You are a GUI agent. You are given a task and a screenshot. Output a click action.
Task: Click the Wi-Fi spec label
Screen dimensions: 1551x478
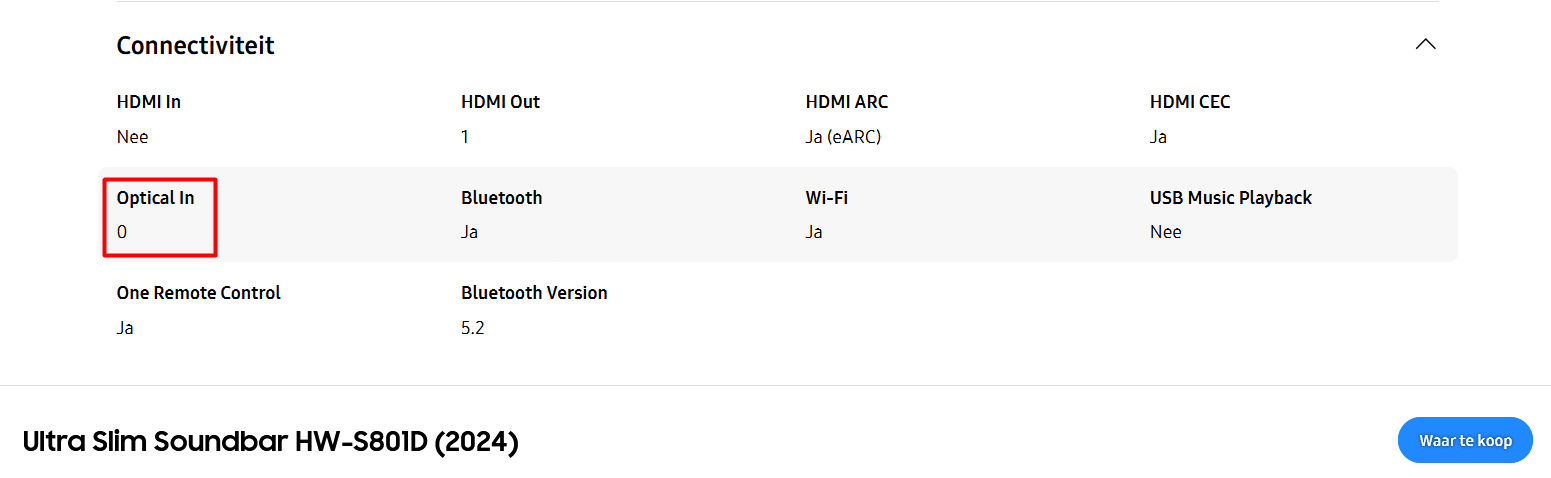[x=826, y=198]
